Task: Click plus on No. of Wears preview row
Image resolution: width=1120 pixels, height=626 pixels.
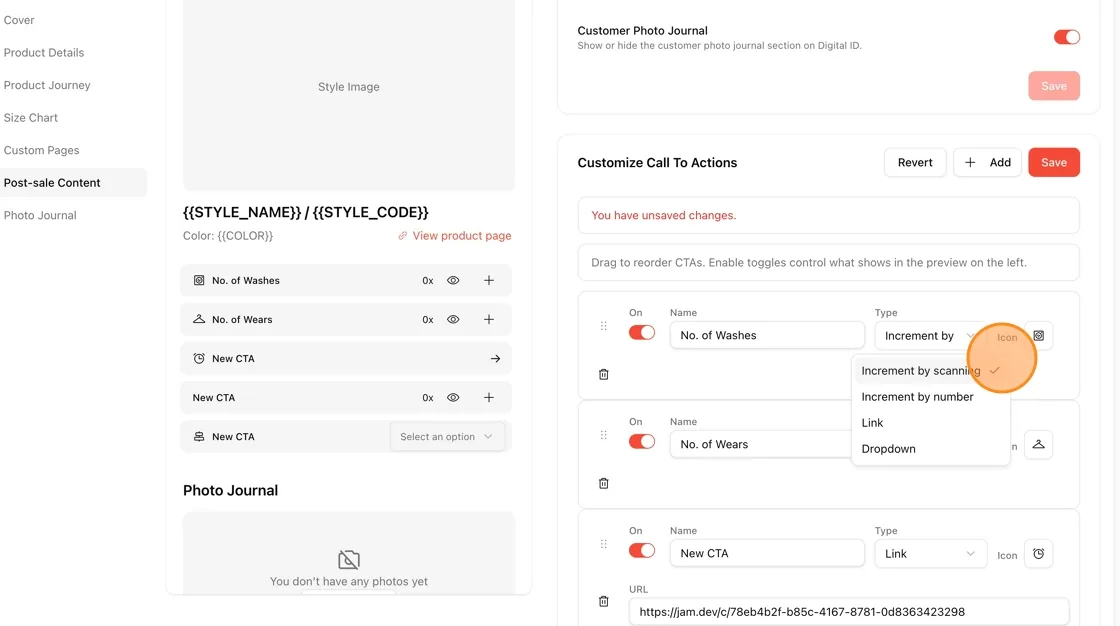Action: click(489, 319)
